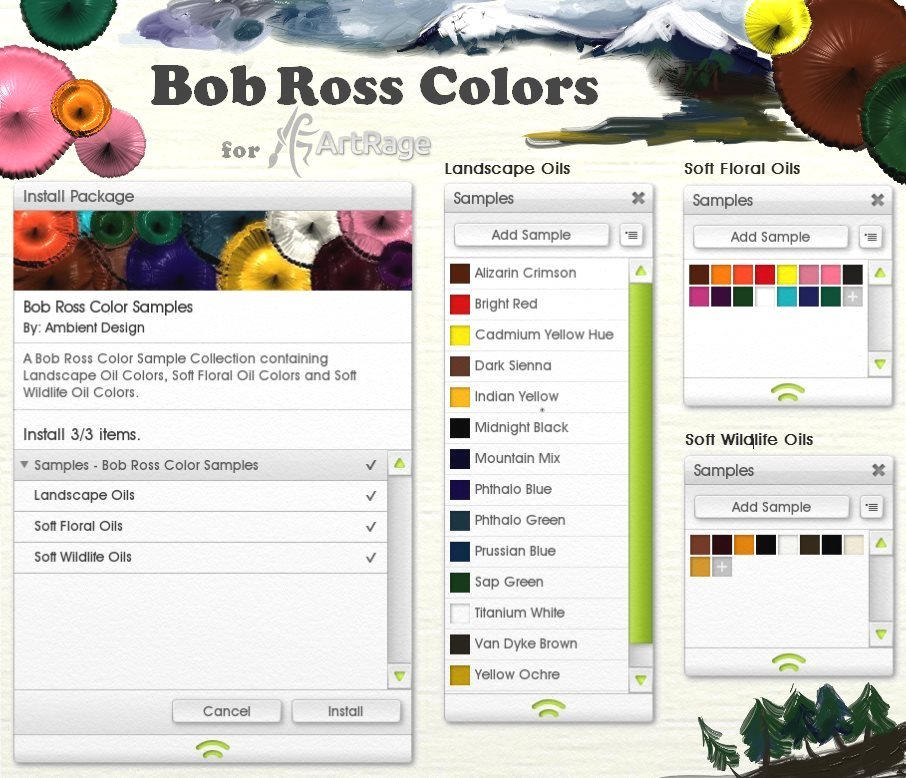The width and height of the screenshot is (906, 778).
Task: Click the 'Install 3/3 items.' text
Action: (81, 435)
